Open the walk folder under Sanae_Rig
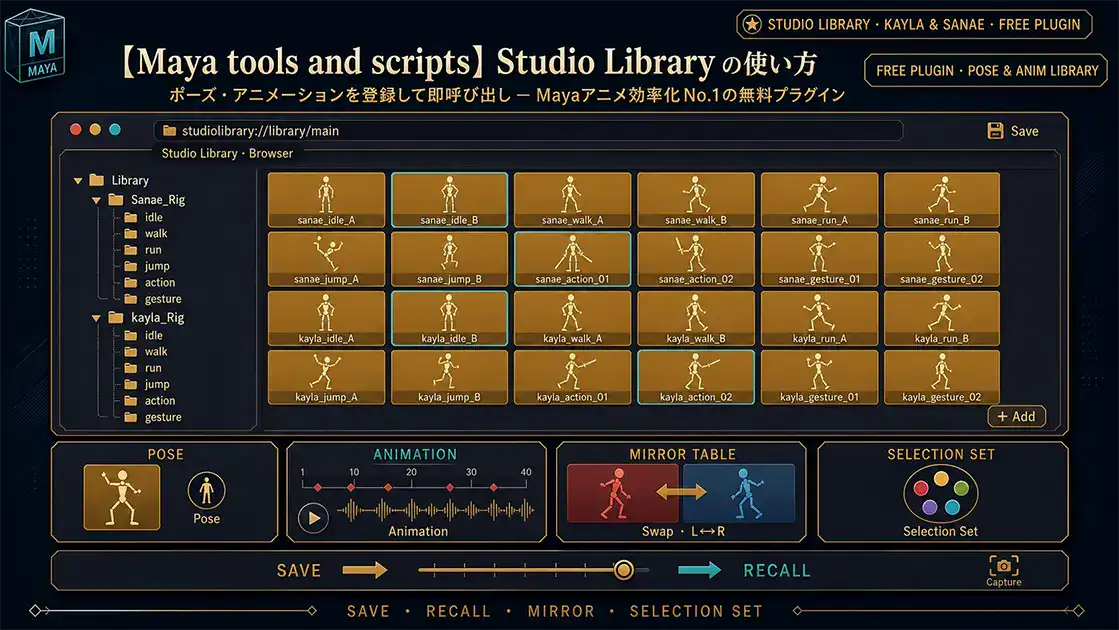 (x=146, y=233)
